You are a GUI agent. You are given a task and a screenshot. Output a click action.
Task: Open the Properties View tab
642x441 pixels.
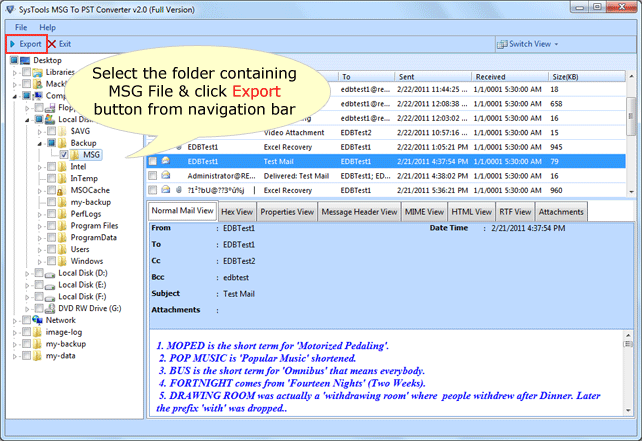click(x=287, y=212)
